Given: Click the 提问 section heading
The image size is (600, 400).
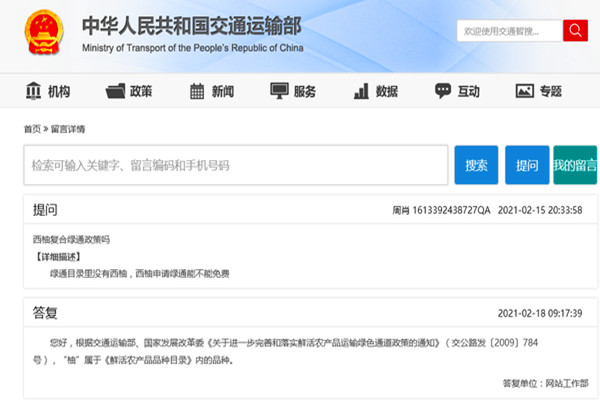Looking at the screenshot, I should pos(45,211).
